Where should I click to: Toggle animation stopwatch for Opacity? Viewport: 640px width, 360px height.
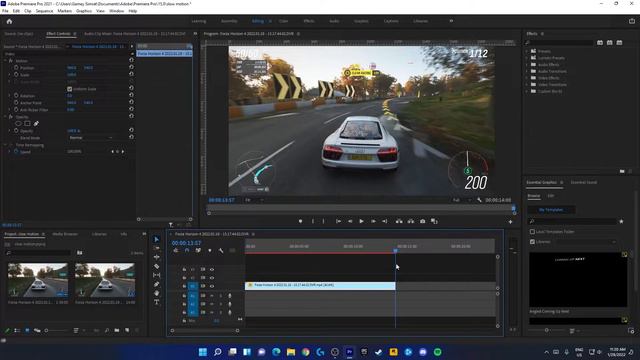pyautogui.click(x=16, y=131)
